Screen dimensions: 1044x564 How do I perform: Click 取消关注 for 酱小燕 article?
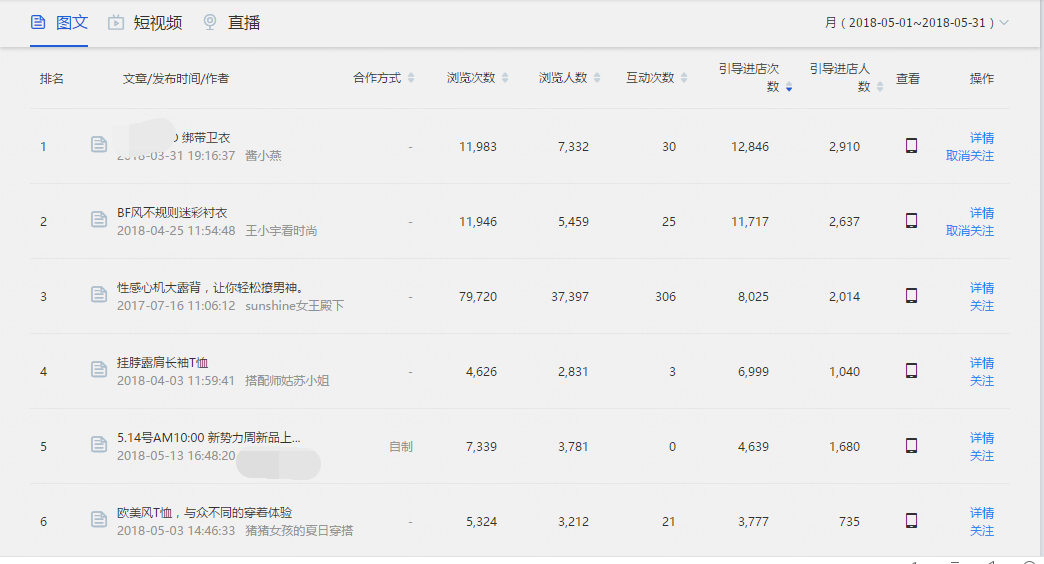[x=969, y=156]
